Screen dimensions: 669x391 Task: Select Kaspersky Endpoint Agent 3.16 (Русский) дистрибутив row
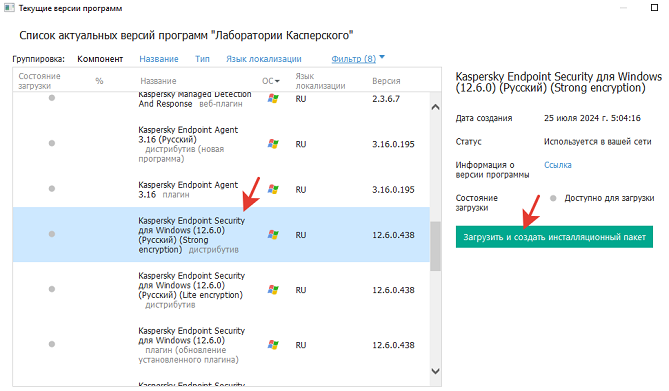pyautogui.click(x=221, y=144)
